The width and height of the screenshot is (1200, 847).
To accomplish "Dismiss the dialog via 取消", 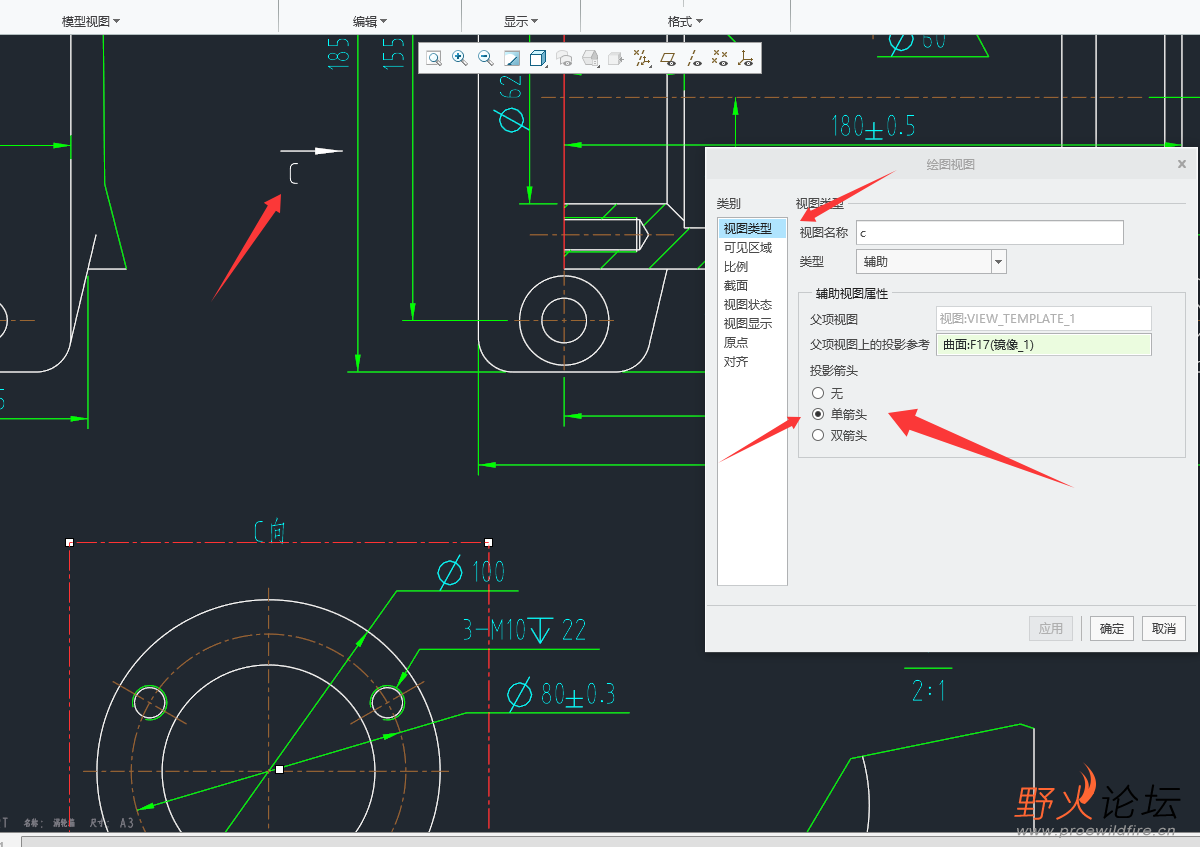I will click(x=1163, y=628).
